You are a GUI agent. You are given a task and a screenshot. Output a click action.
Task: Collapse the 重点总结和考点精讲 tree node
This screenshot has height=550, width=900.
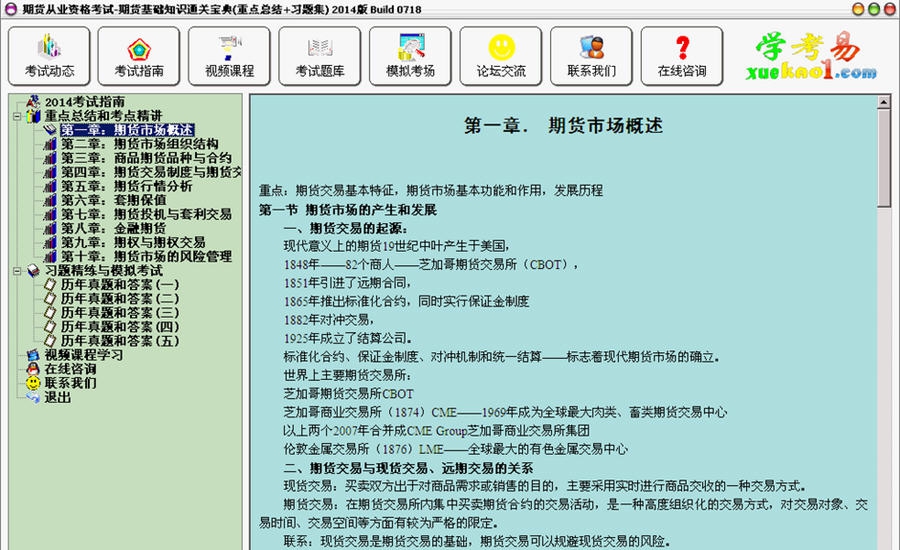(x=17, y=117)
